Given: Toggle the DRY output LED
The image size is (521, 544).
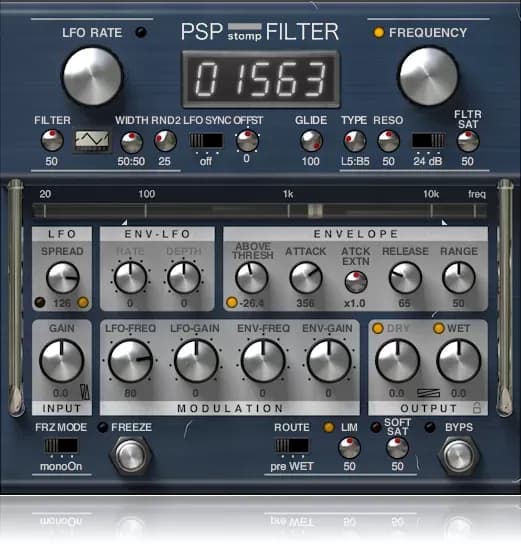Looking at the screenshot, I should pos(378,328).
